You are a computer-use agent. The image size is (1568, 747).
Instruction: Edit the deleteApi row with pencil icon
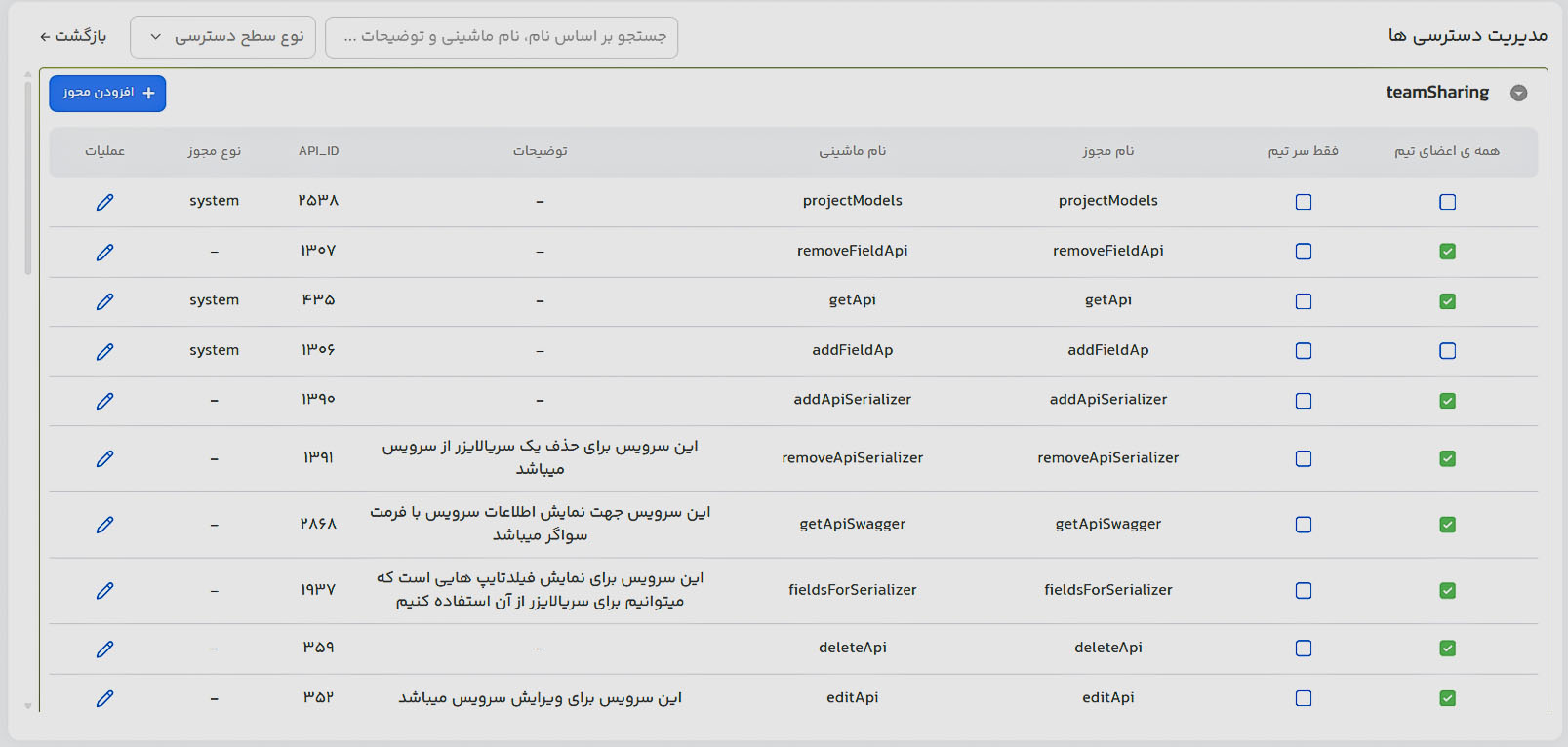(x=104, y=649)
